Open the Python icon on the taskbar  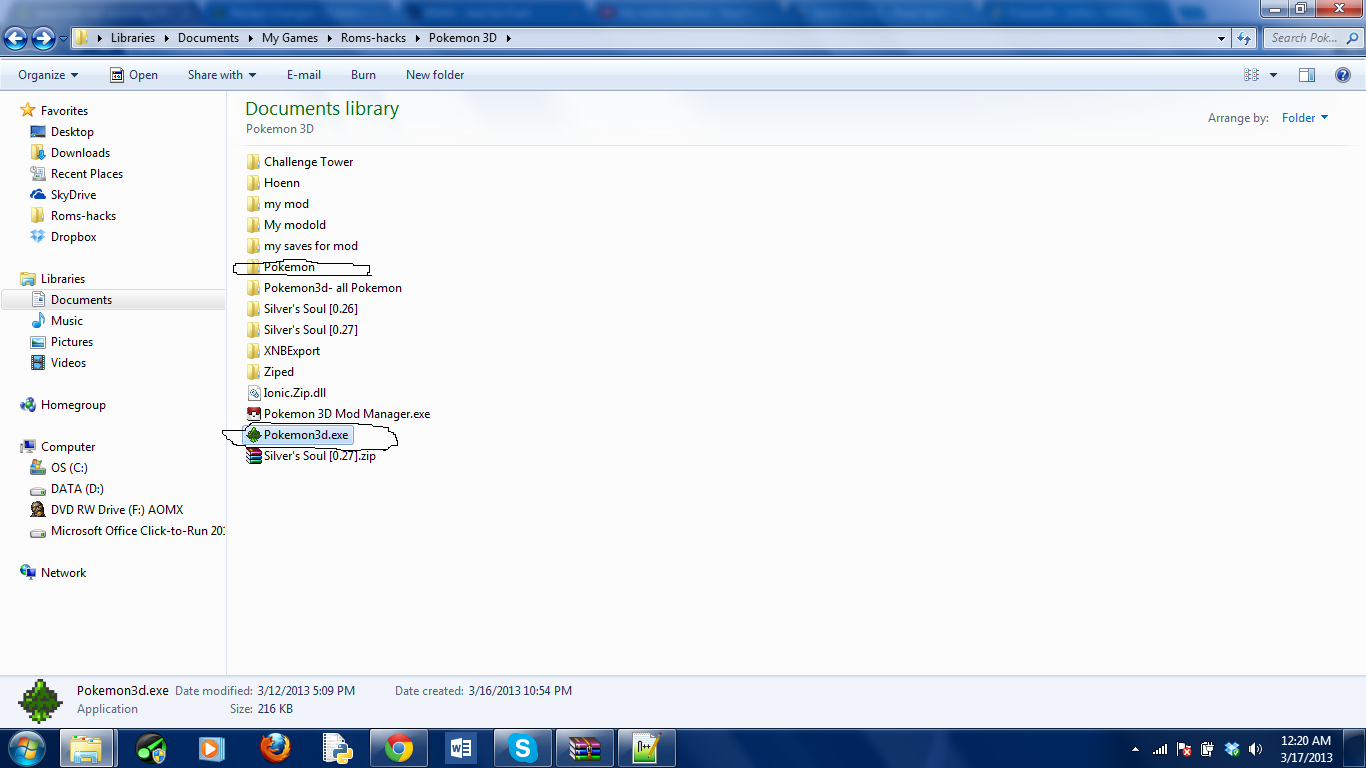[x=337, y=748]
